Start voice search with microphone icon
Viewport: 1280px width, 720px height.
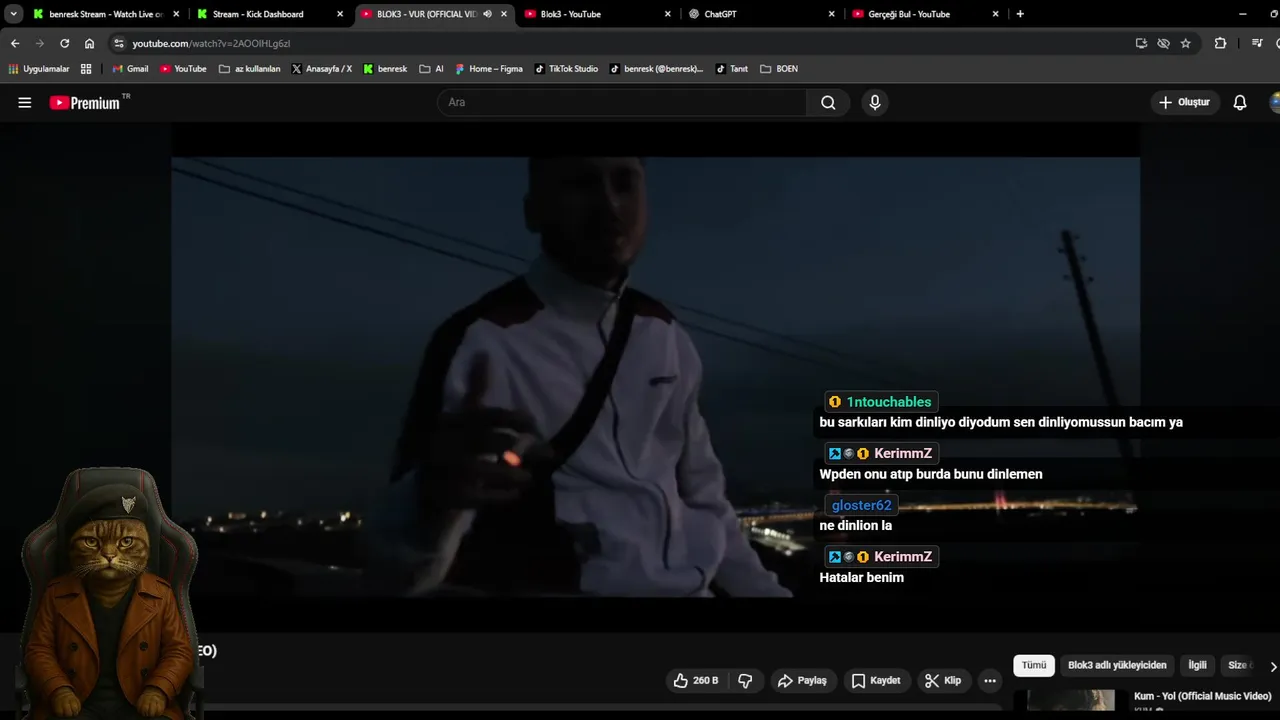(x=875, y=102)
